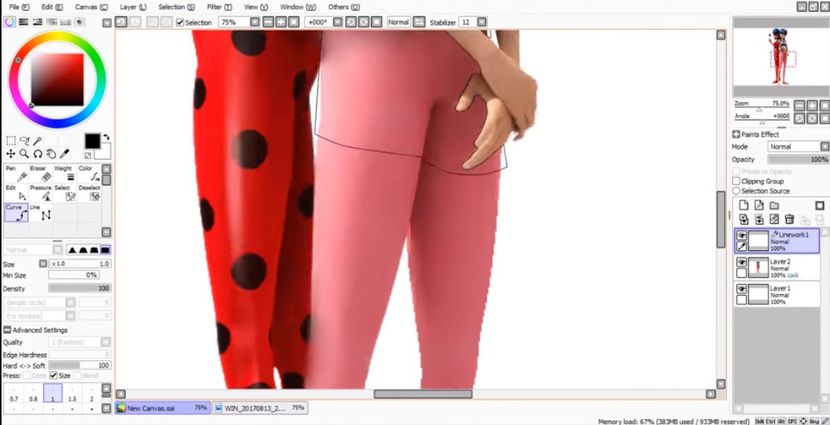Switch to the WIN_20170813 document tab
Image resolution: width=830 pixels, height=425 pixels.
261,408
